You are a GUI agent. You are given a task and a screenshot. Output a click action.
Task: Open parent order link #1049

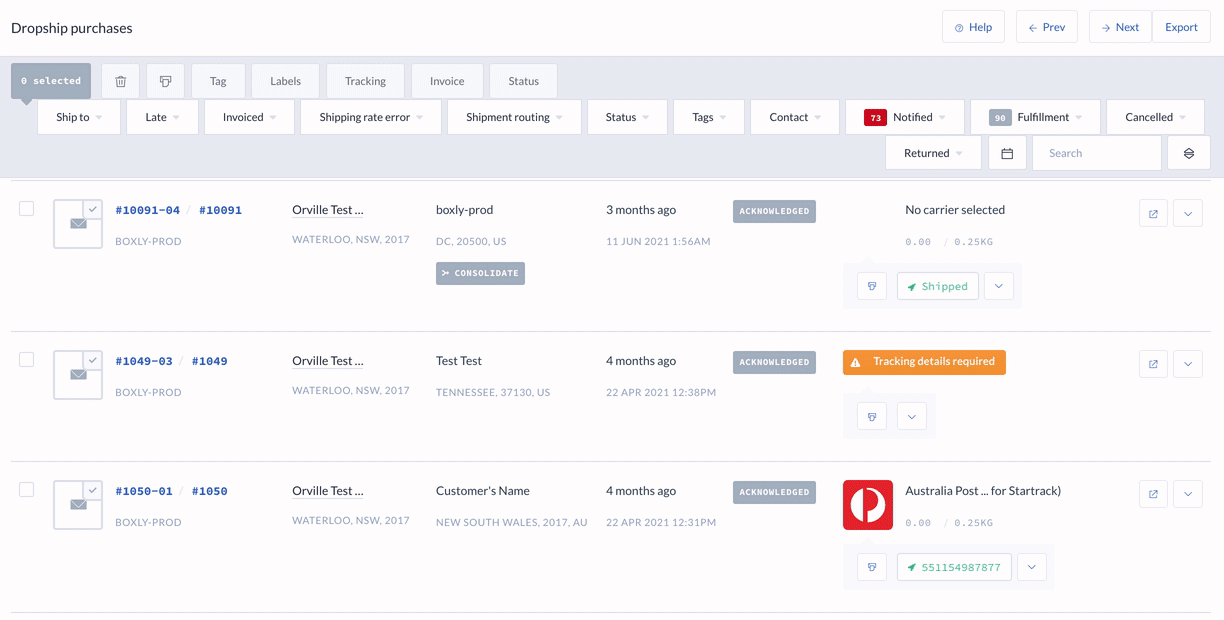coord(209,361)
